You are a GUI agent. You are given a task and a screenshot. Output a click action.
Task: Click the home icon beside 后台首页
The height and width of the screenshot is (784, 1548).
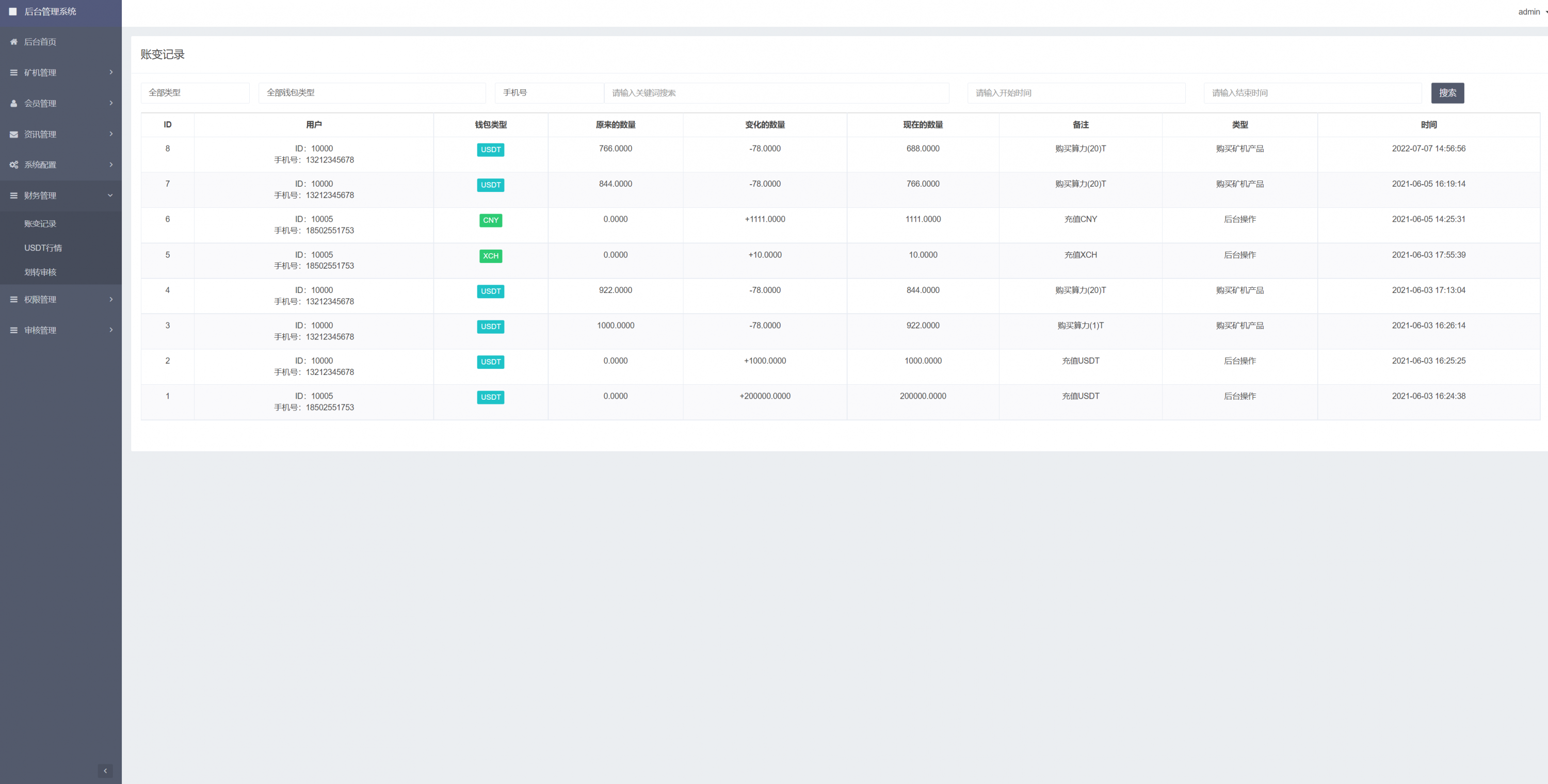(x=13, y=41)
